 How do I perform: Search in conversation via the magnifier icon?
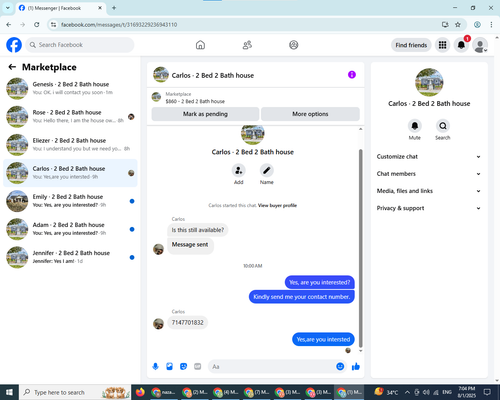443,126
